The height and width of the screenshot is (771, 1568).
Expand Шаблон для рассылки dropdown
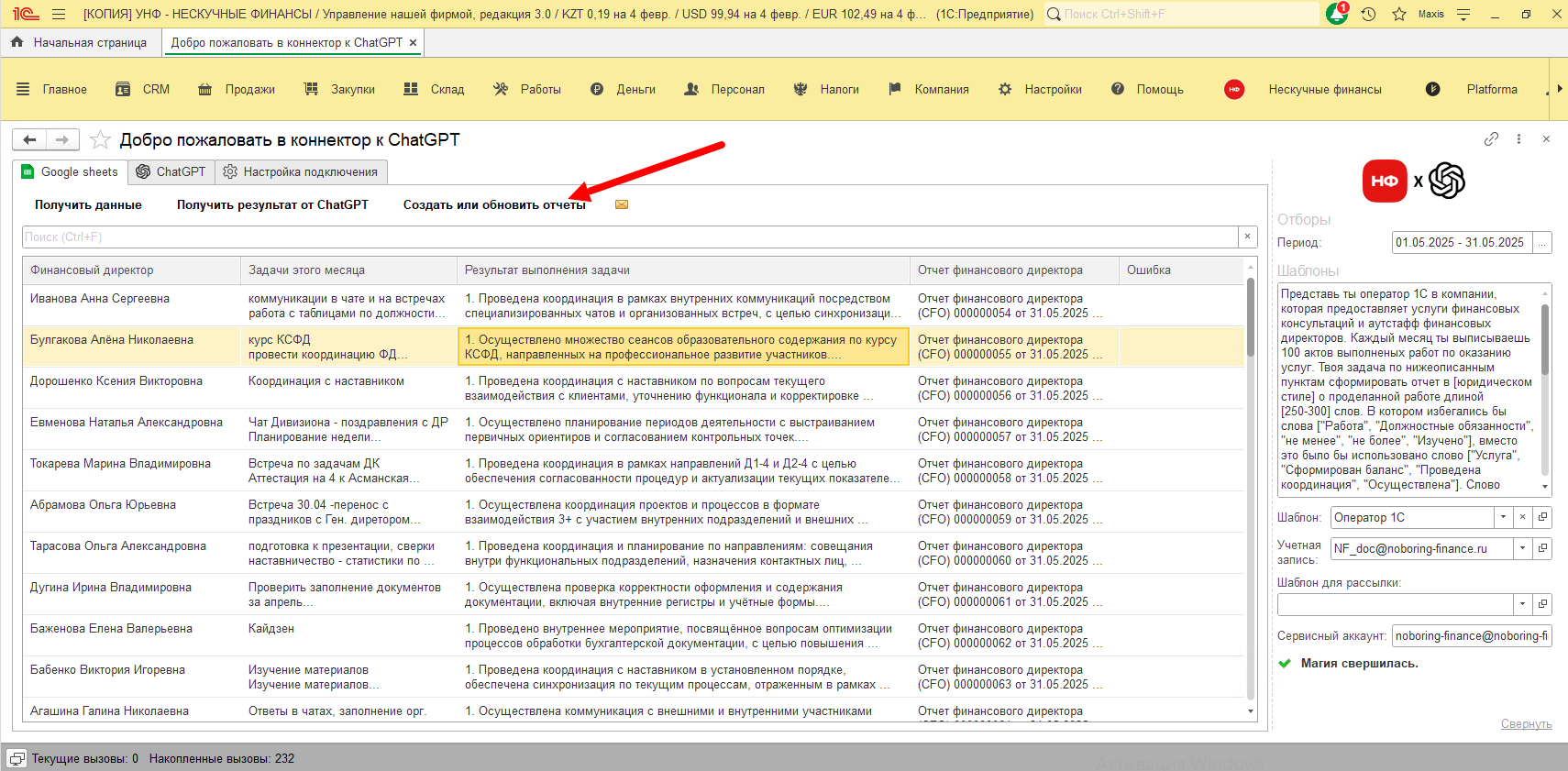pyautogui.click(x=1522, y=604)
